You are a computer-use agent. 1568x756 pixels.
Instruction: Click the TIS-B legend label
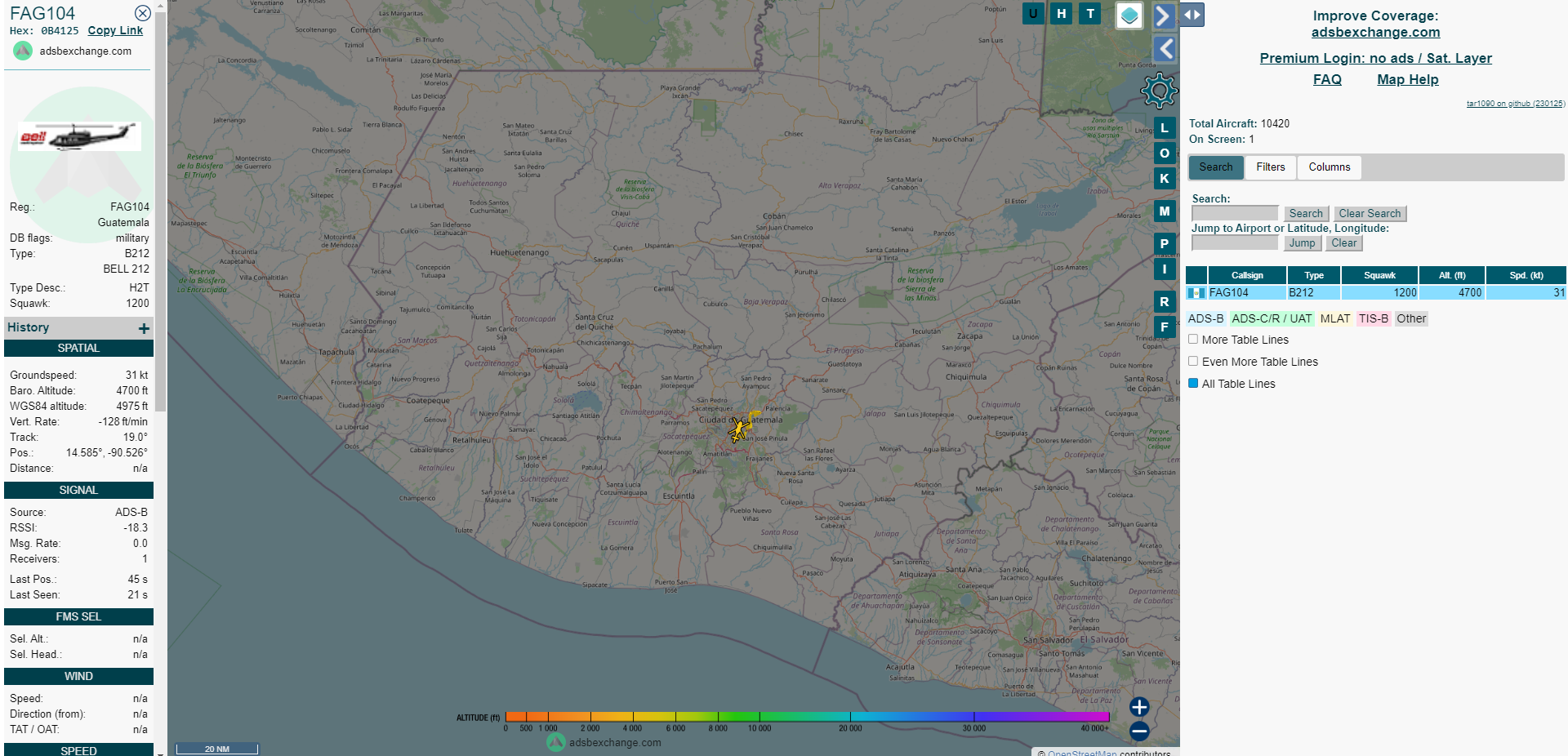point(1374,319)
